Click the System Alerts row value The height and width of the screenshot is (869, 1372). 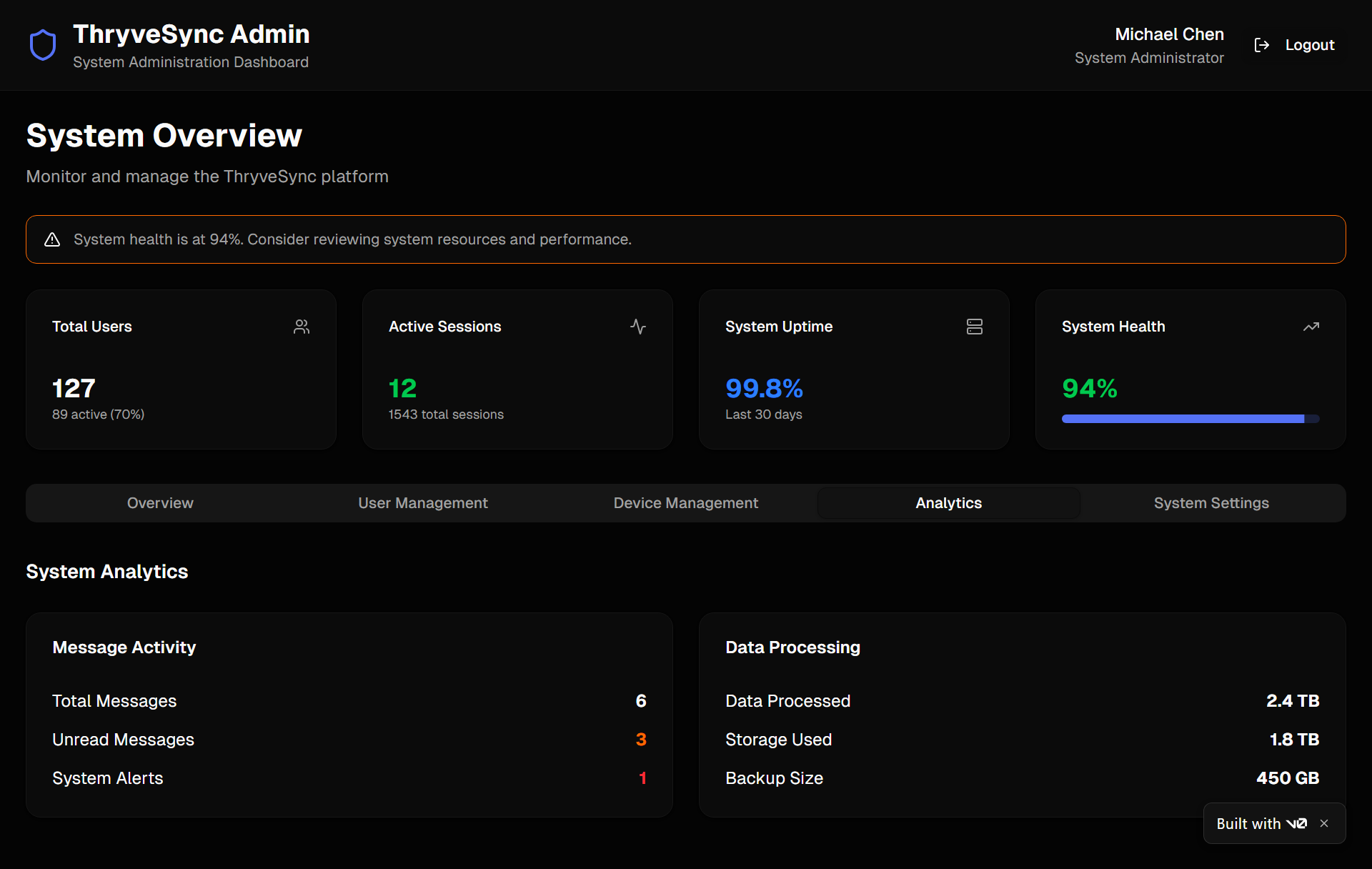pos(643,778)
